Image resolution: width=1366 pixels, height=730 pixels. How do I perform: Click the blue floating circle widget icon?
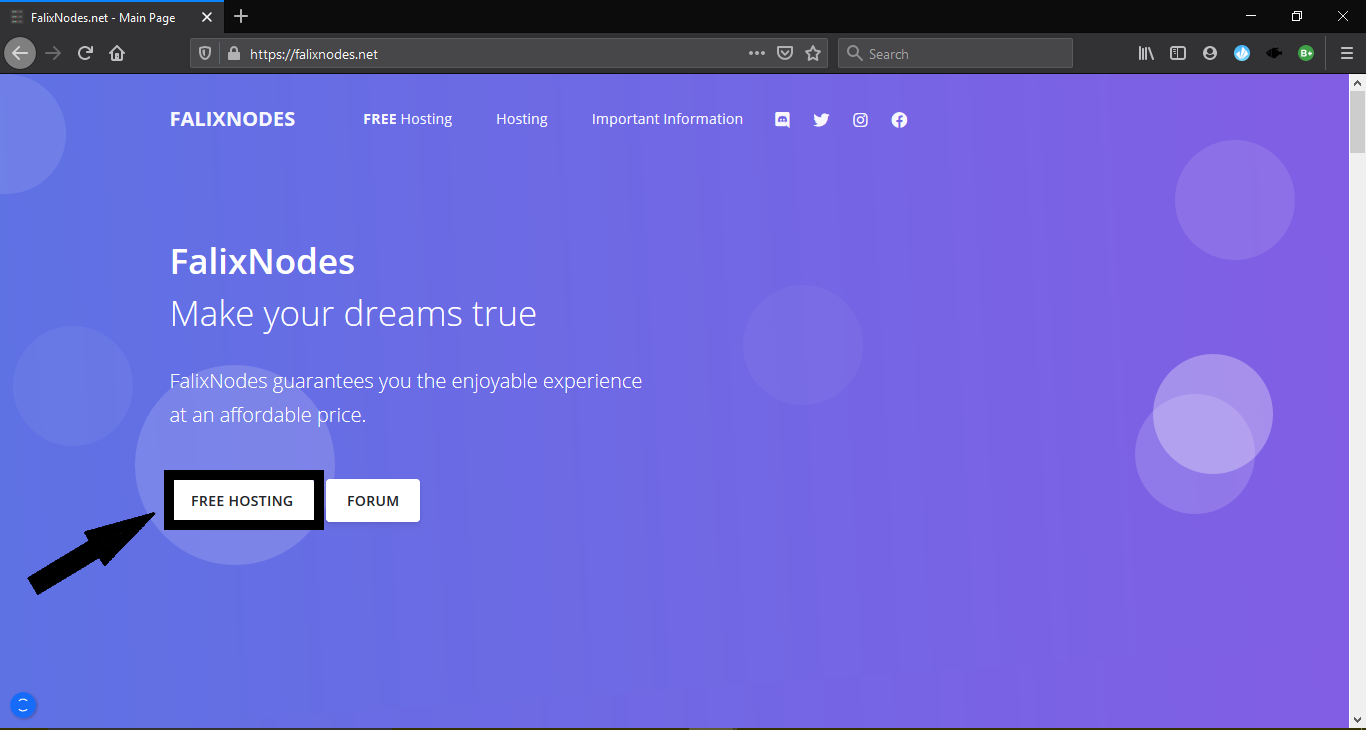pyautogui.click(x=23, y=706)
